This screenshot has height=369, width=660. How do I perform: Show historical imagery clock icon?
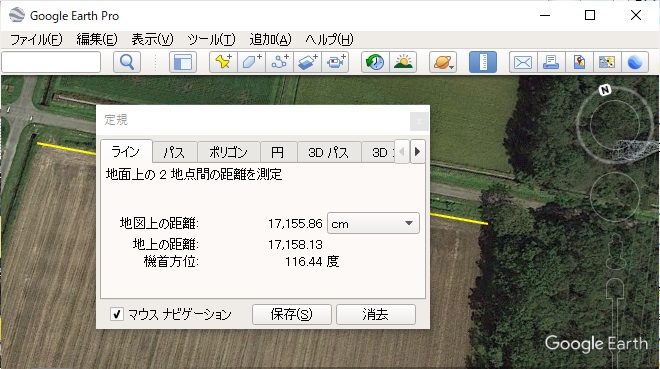tap(375, 62)
